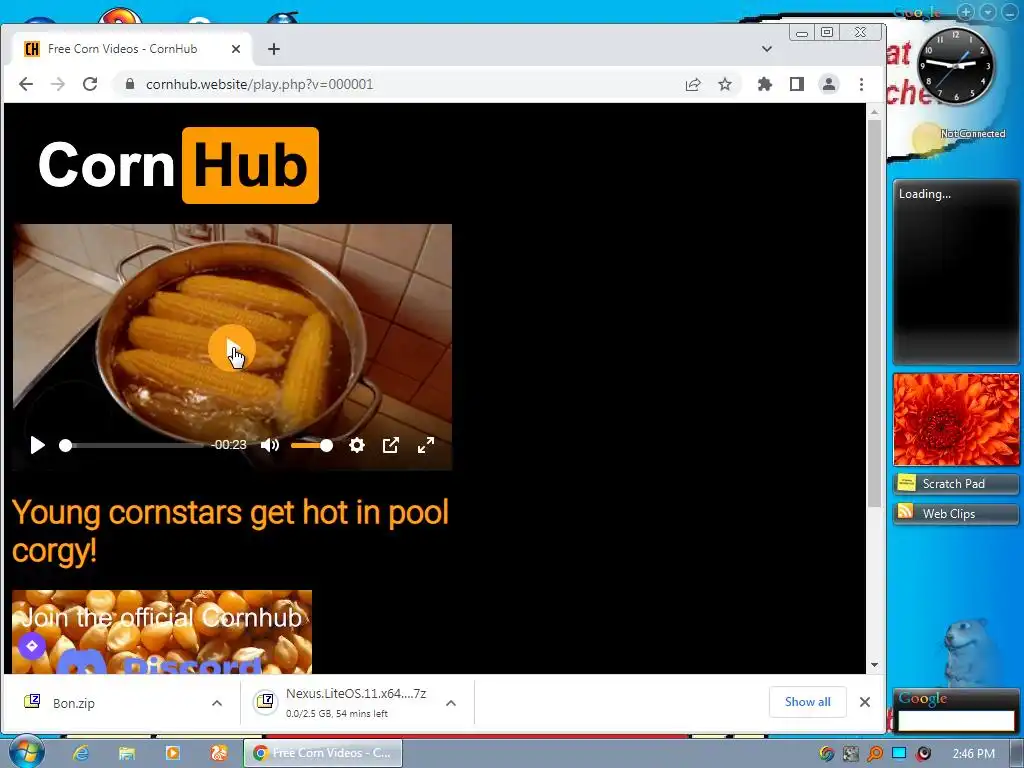Expand Nexus.LiteOS download options

click(x=451, y=703)
